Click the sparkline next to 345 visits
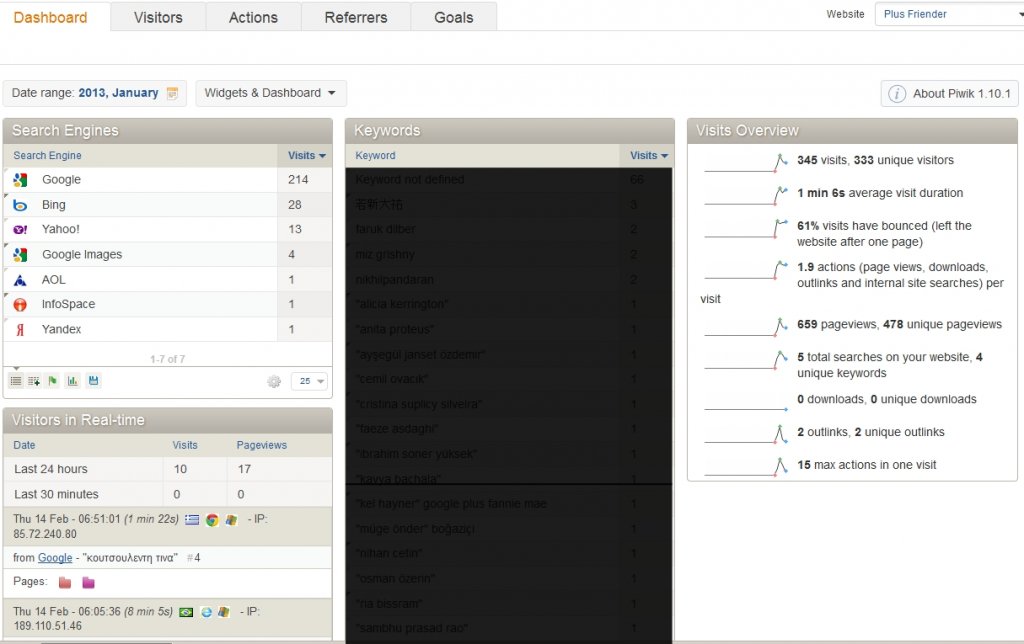The image size is (1024, 644). pos(746,163)
